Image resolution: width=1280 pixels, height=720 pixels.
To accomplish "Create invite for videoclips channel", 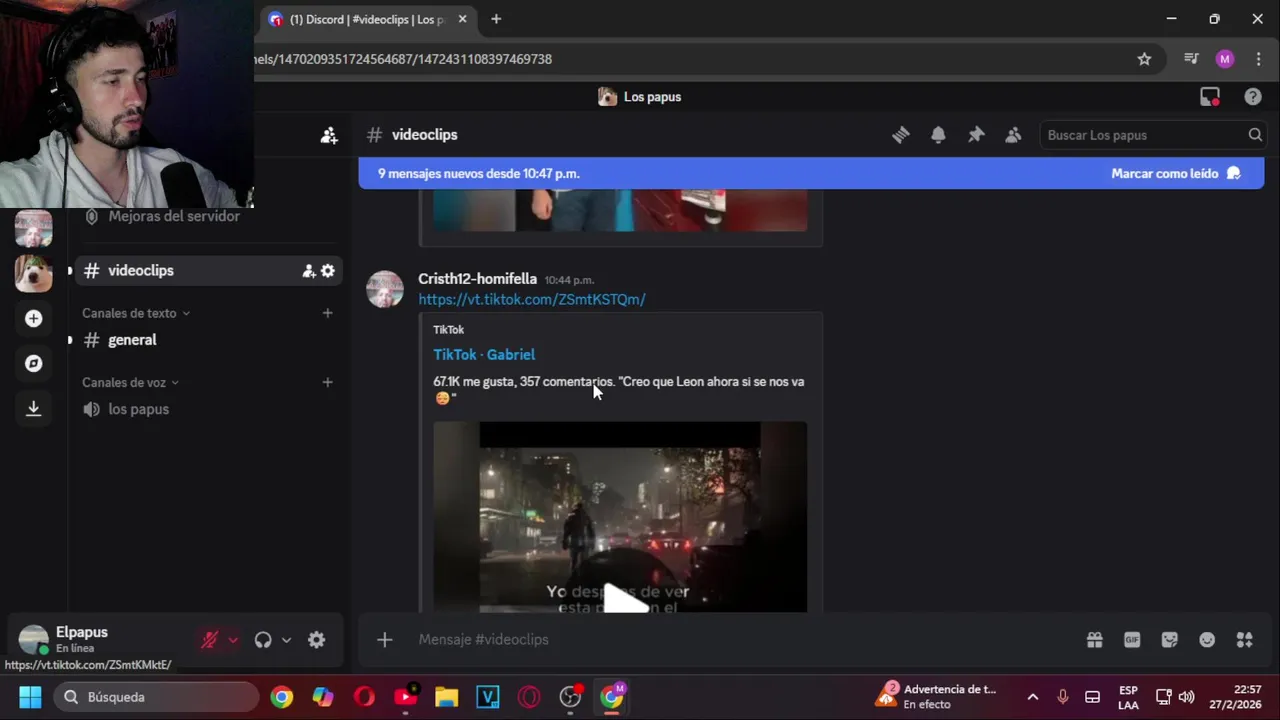I will [x=309, y=271].
